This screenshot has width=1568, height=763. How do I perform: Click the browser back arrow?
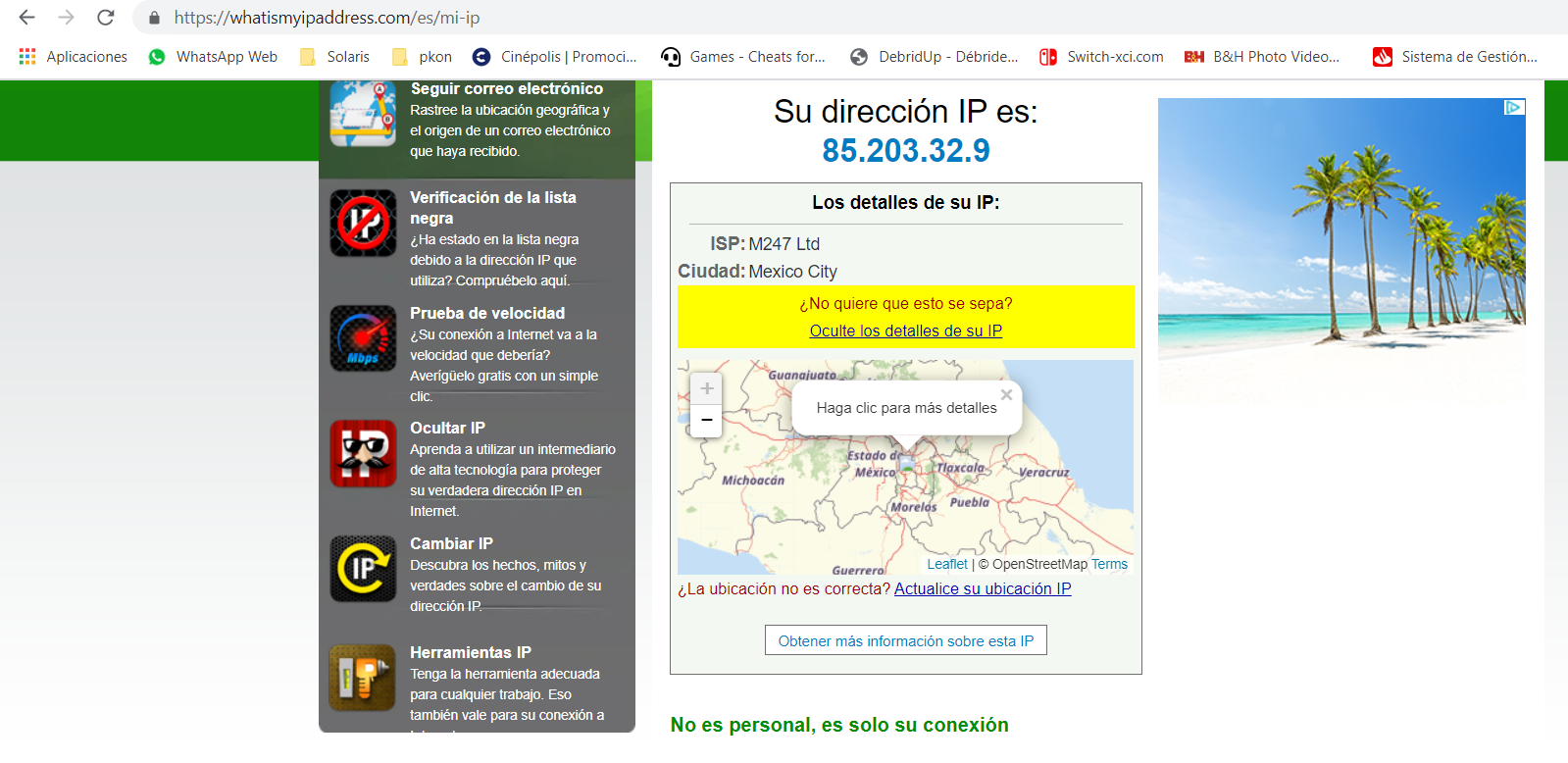coord(26,18)
